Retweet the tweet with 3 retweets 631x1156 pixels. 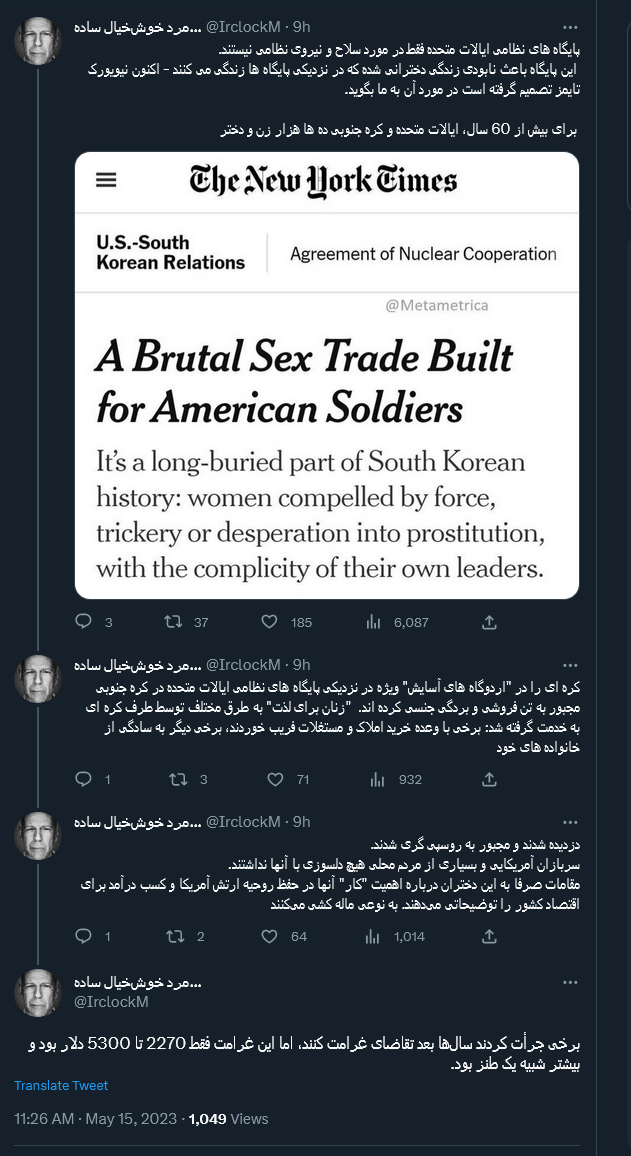tap(178, 779)
